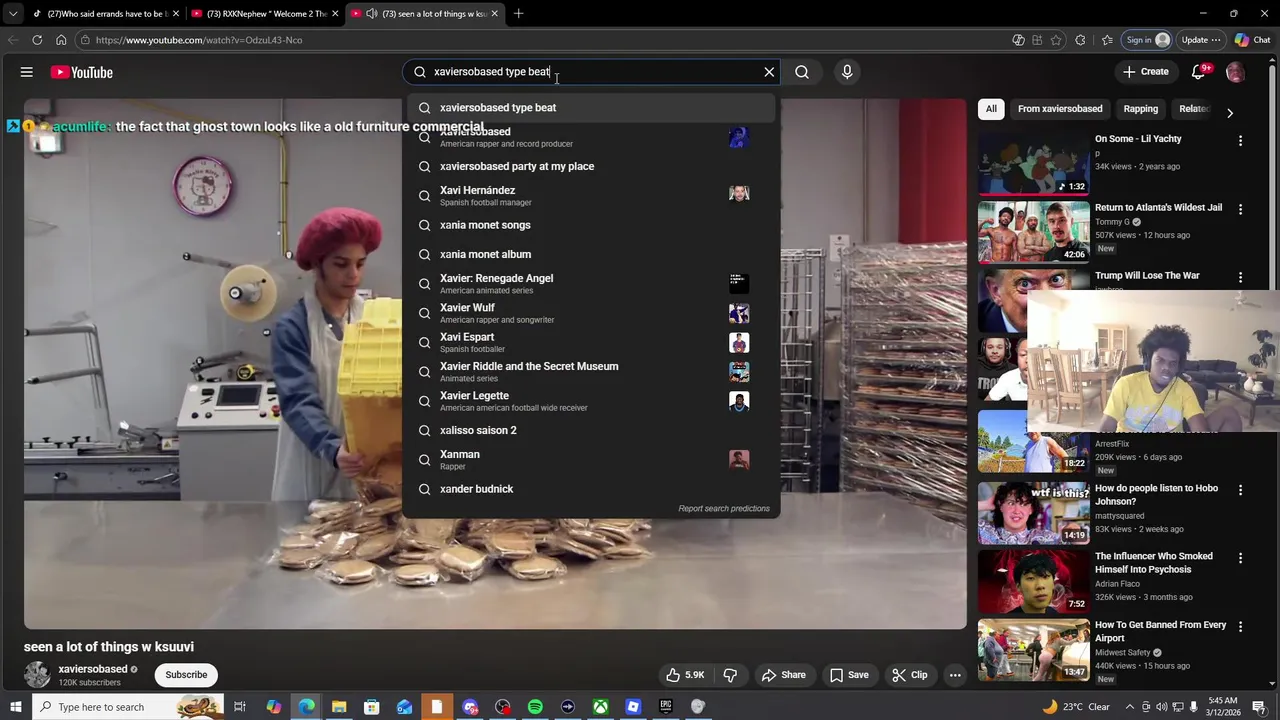
Task: Choose the 'Xavier Wulf' suggestion
Action: (x=591, y=313)
